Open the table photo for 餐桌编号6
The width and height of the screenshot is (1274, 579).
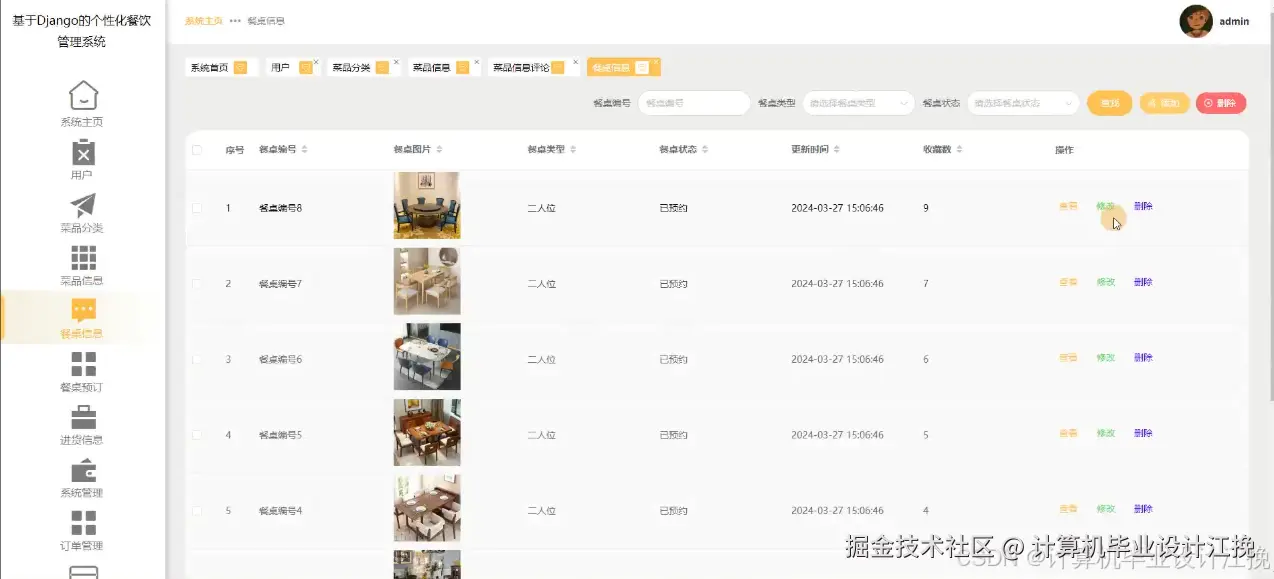427,357
